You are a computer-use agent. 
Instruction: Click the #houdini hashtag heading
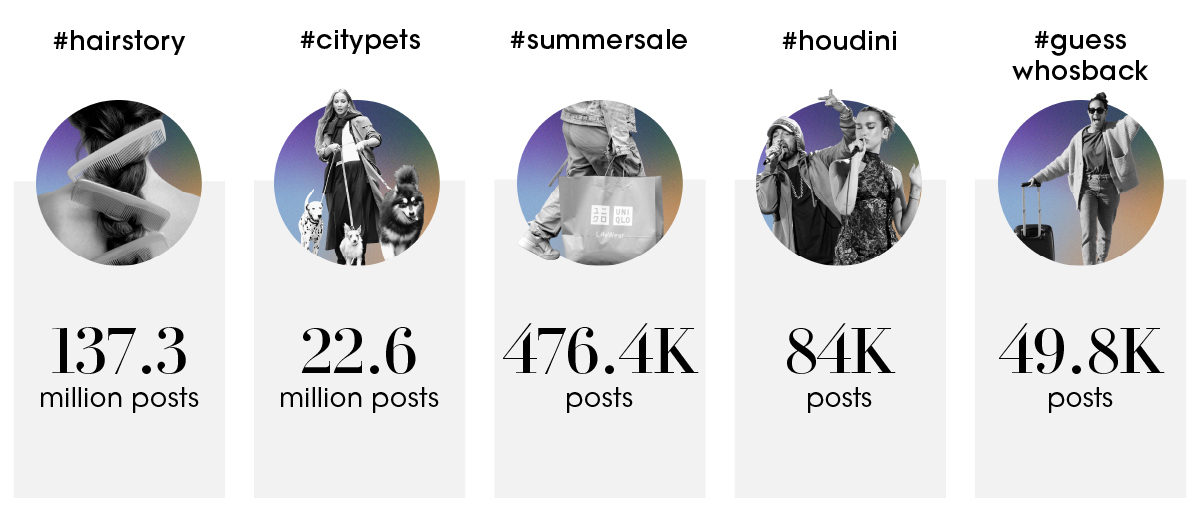pos(839,43)
